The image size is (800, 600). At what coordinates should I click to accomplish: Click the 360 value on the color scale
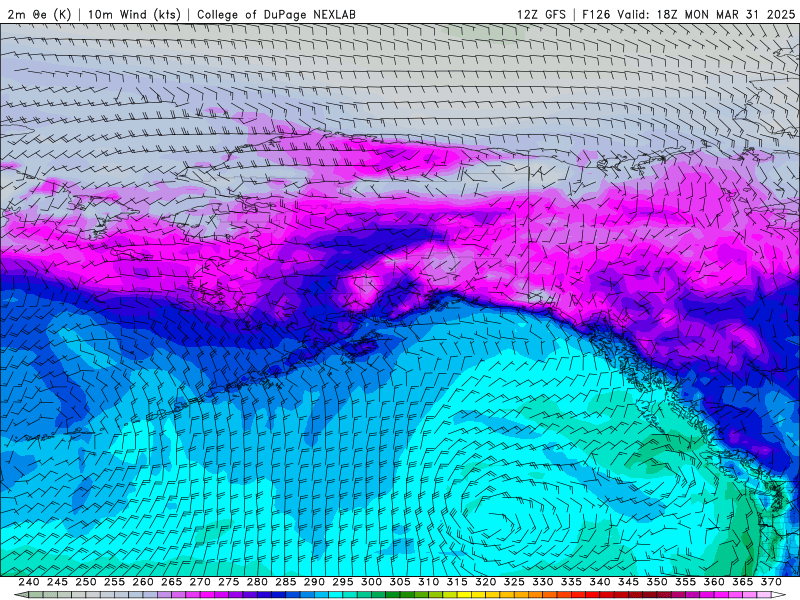tap(715, 582)
